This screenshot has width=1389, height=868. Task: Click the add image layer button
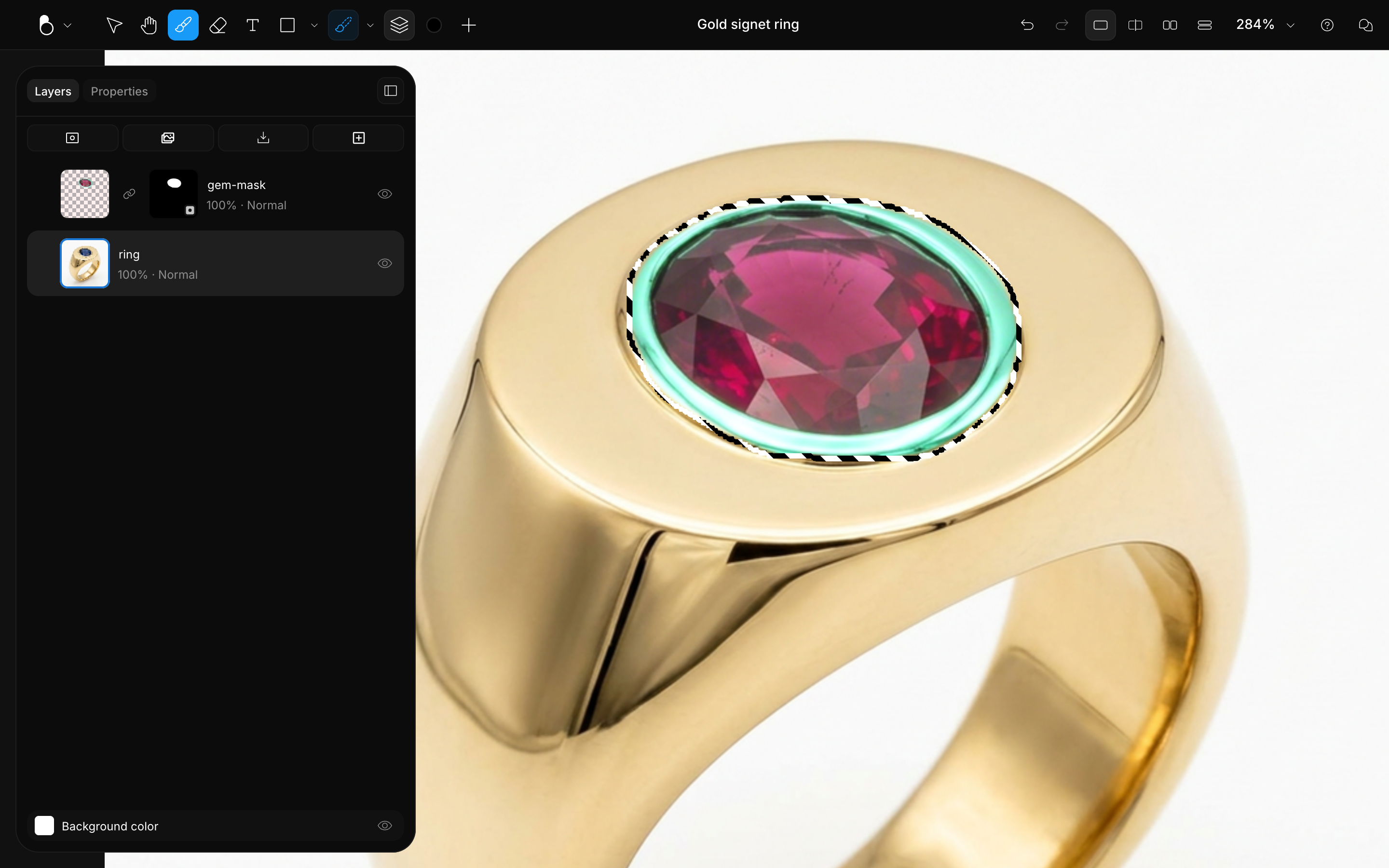point(168,138)
